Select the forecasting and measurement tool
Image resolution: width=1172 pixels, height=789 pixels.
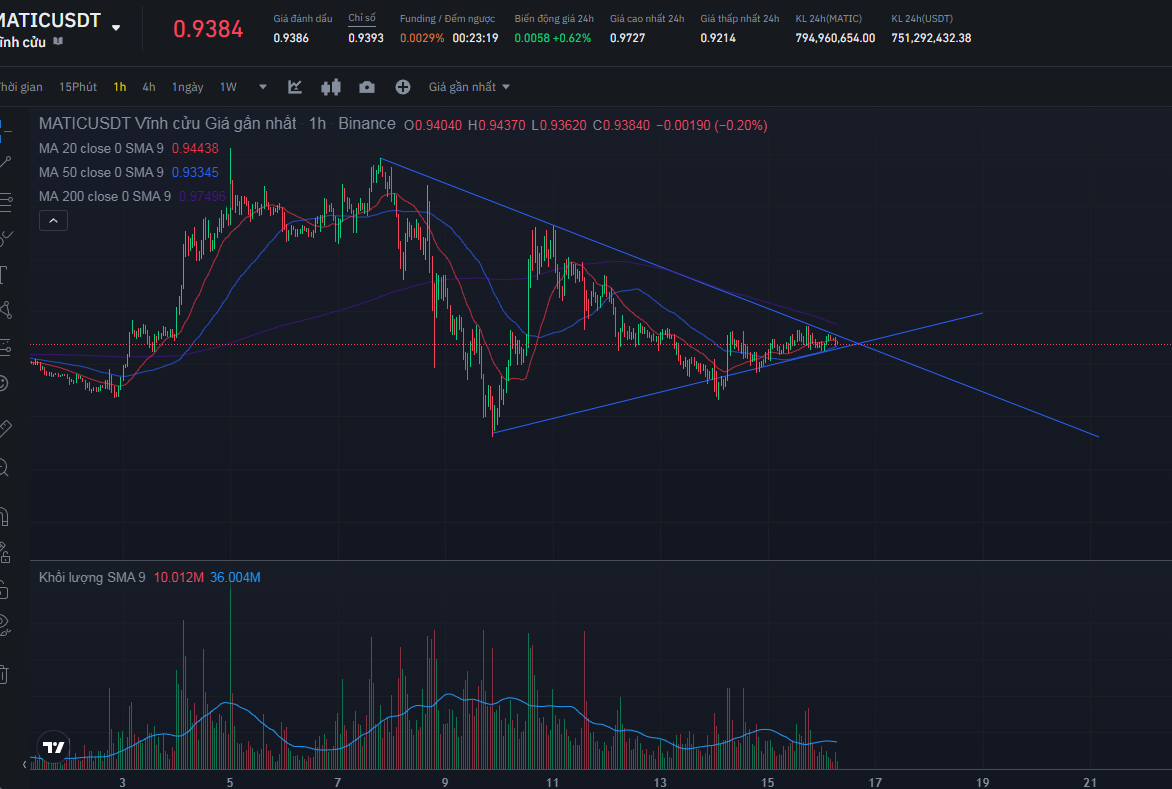point(4,347)
